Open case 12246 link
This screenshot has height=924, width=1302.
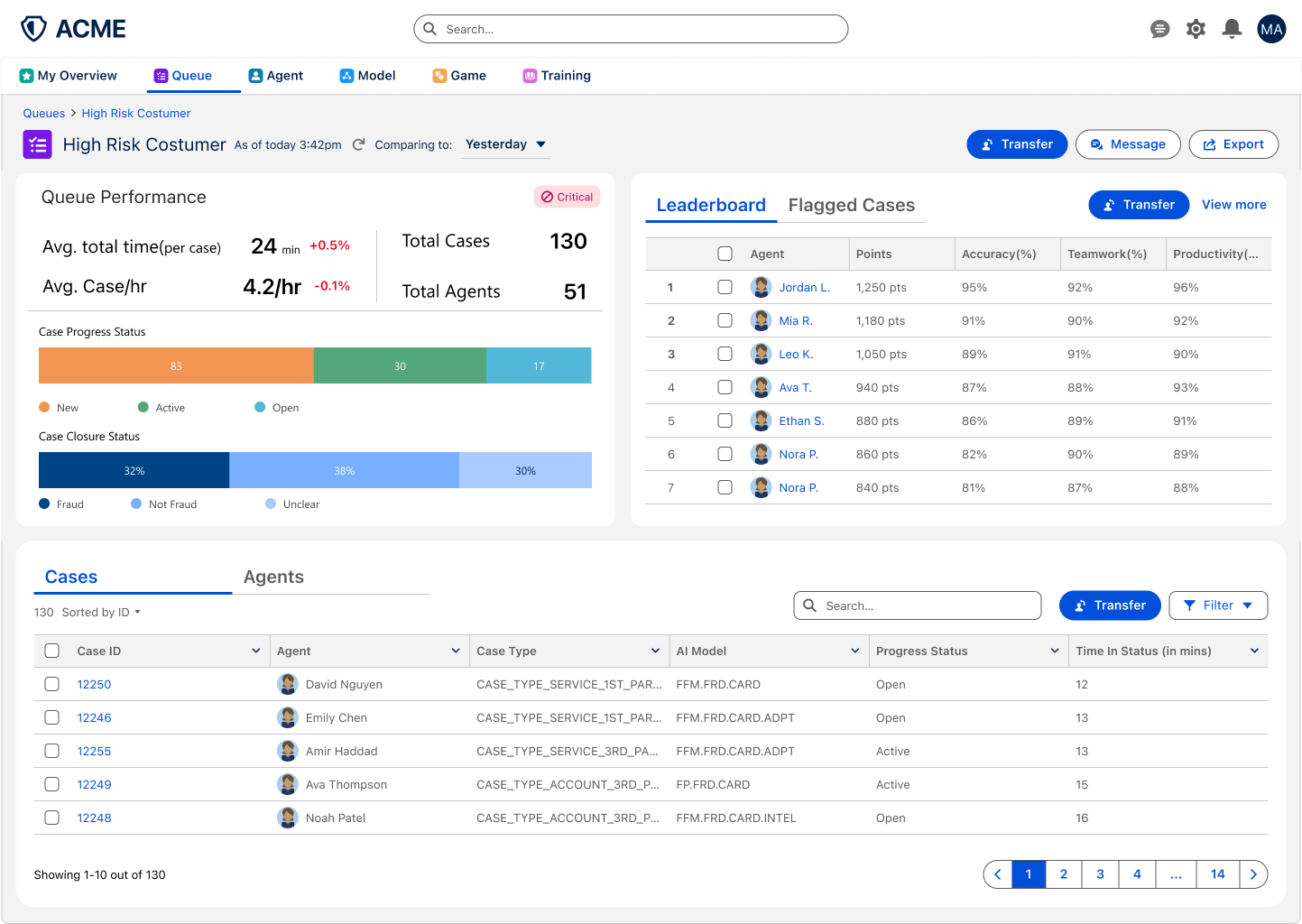pyautogui.click(x=95, y=717)
